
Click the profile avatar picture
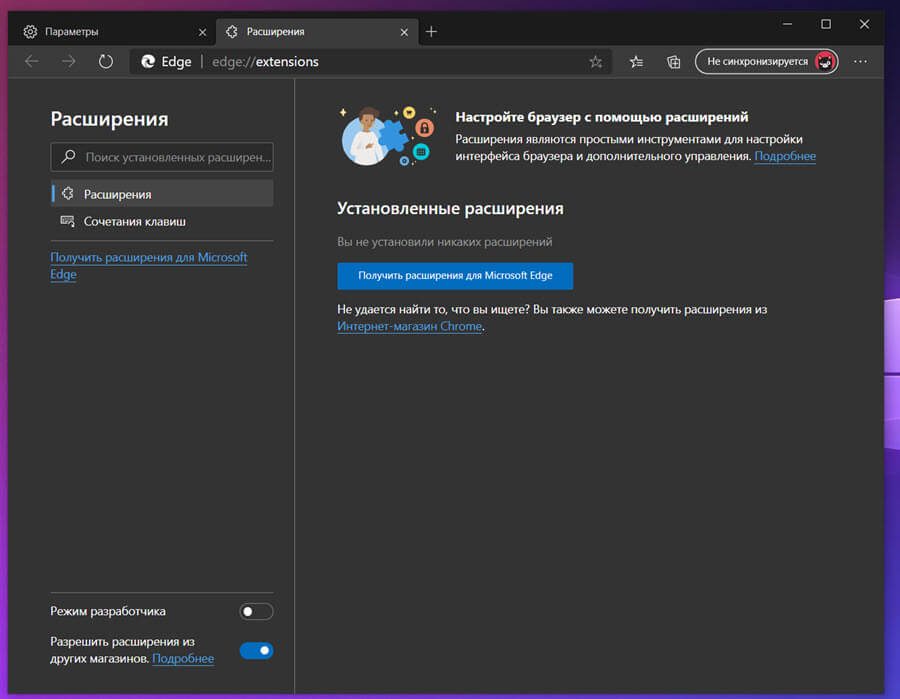(825, 61)
